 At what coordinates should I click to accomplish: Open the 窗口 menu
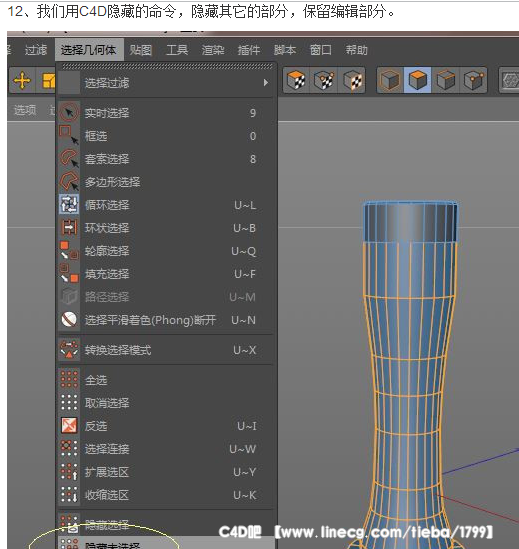tap(320, 50)
